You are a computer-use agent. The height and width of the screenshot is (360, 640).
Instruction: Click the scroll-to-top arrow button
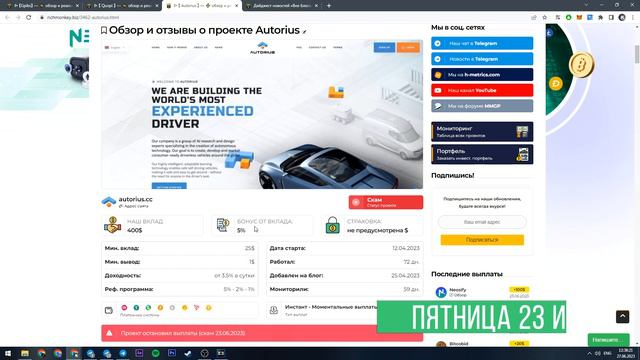click(x=622, y=317)
